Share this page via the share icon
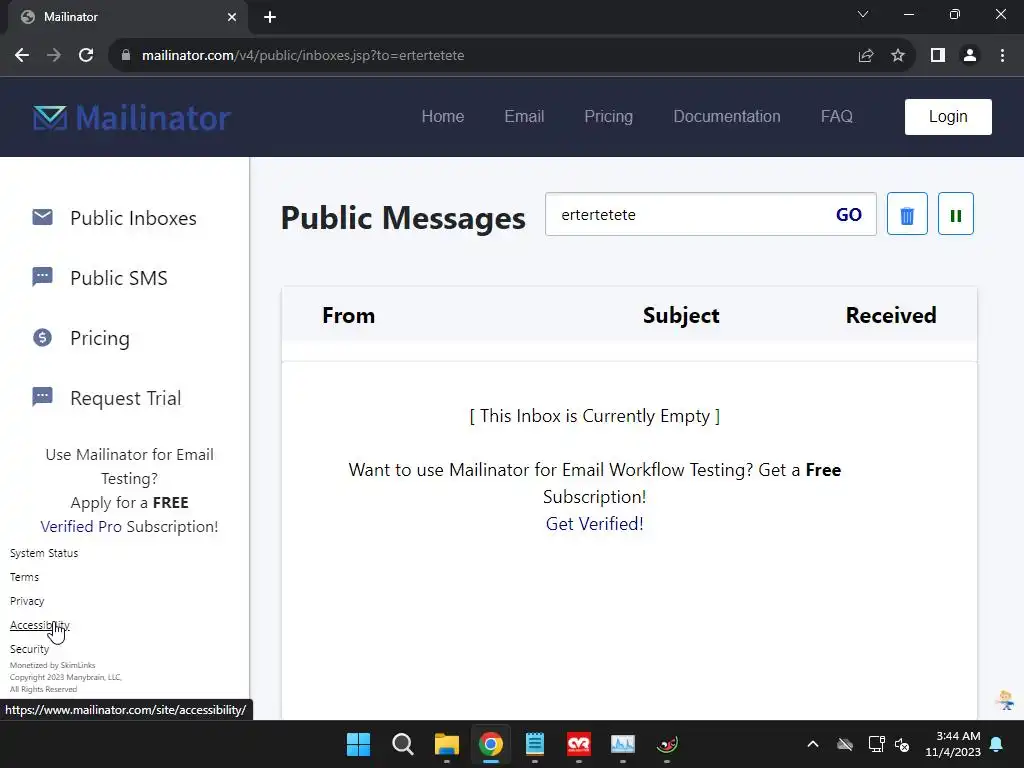 click(x=866, y=56)
